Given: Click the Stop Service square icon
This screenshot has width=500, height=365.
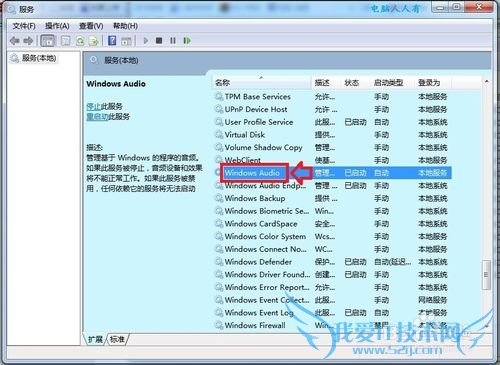Looking at the screenshot, I should [159, 41].
